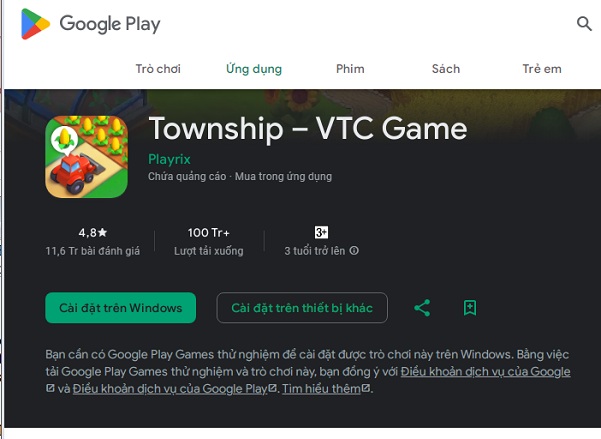
Task: Open the Playrix developer link
Action: (x=169, y=159)
